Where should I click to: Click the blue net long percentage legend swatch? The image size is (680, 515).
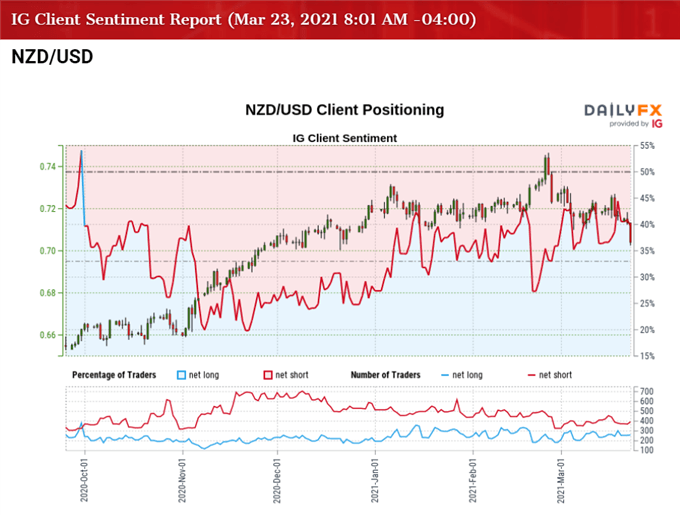point(181,375)
